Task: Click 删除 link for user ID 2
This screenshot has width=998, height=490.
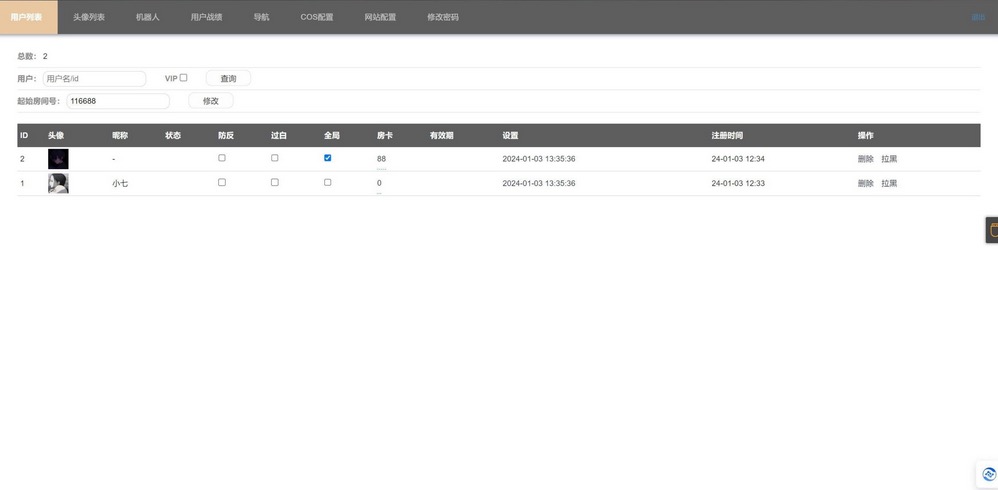Action: pos(865,159)
